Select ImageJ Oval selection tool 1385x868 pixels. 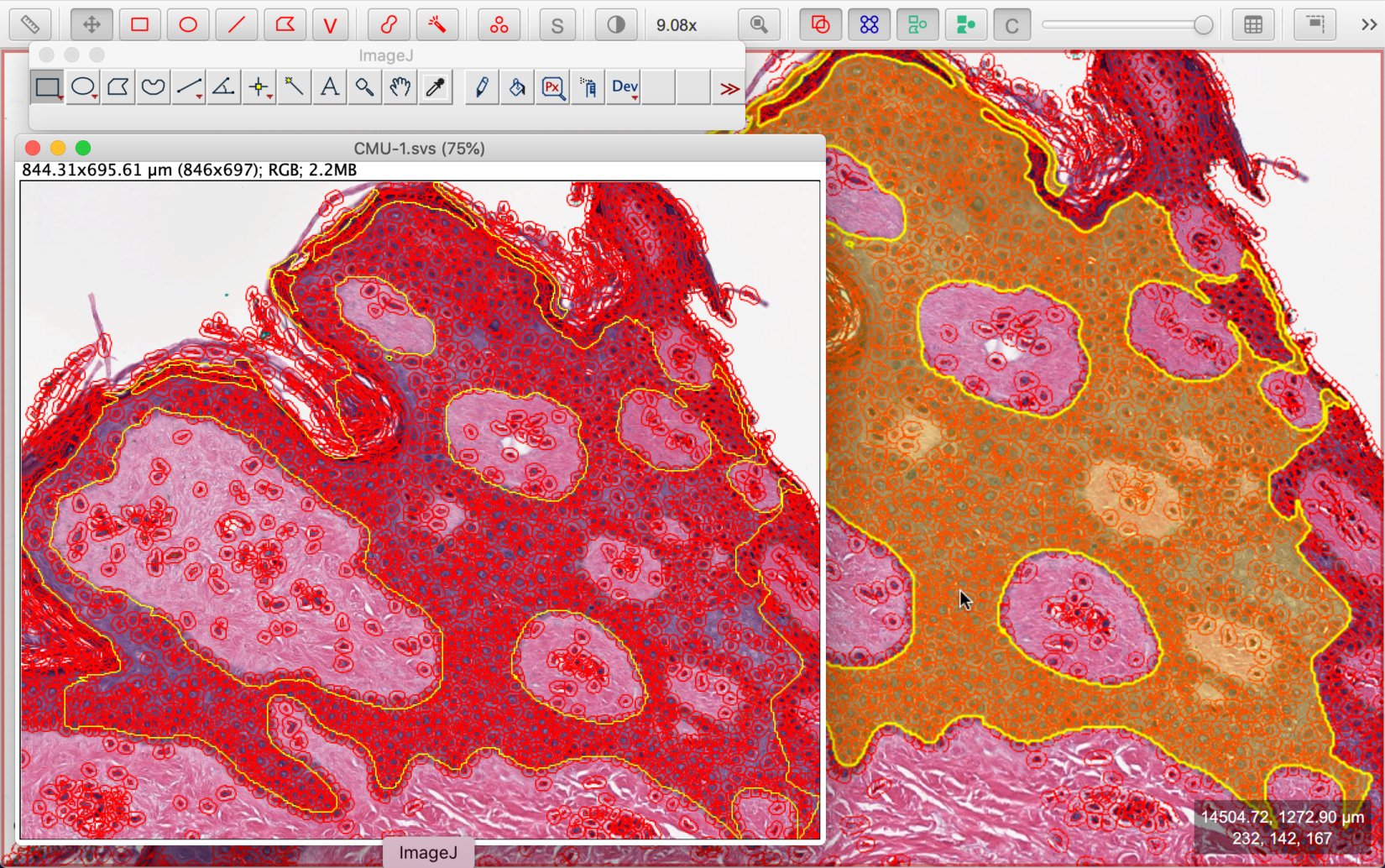point(83,86)
